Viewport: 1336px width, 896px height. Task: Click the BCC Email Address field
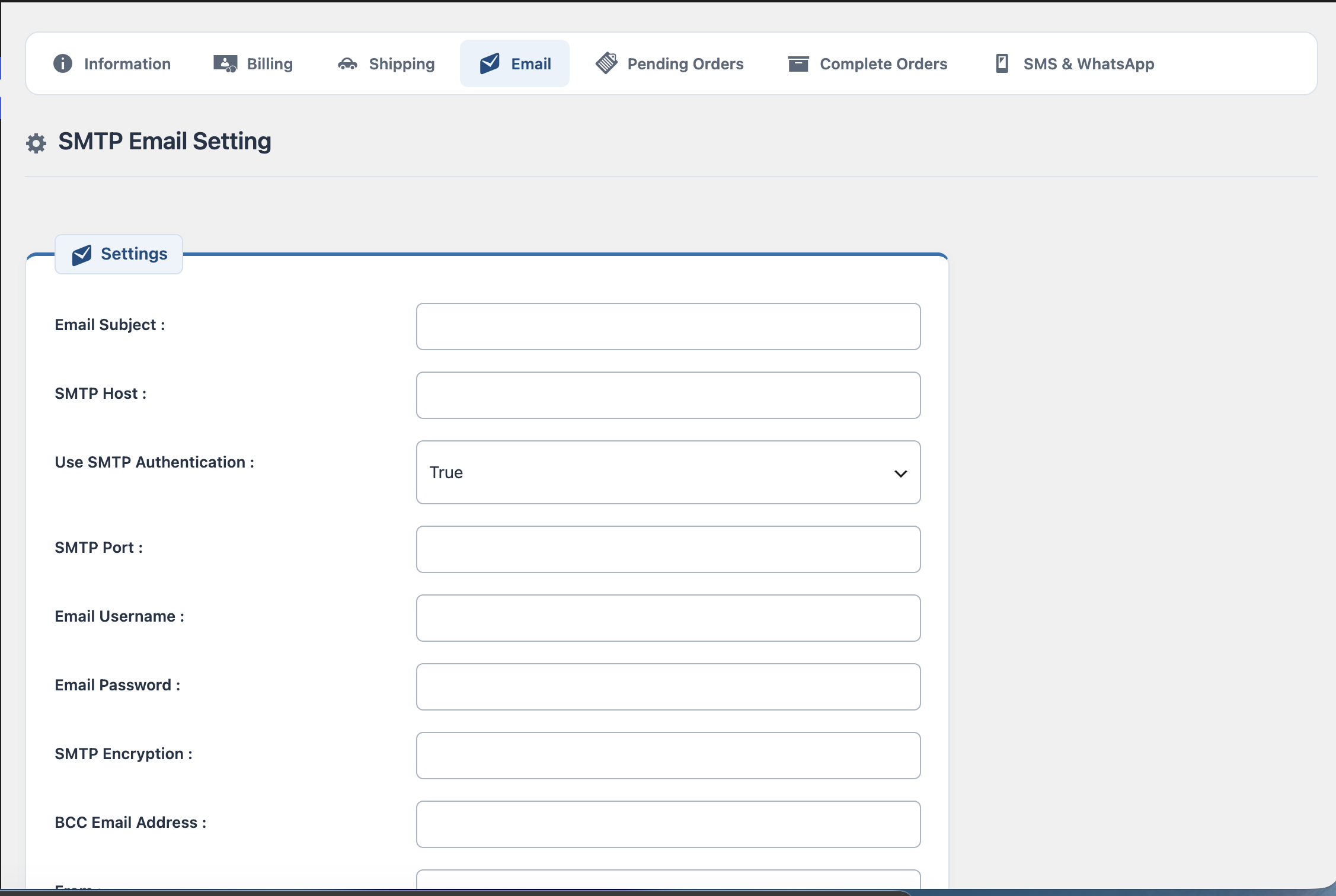pos(668,824)
